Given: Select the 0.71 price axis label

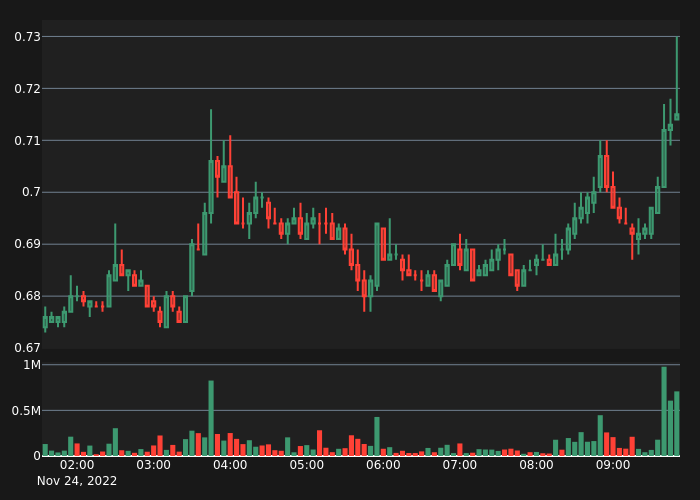Looking at the screenshot, I should point(27,141).
